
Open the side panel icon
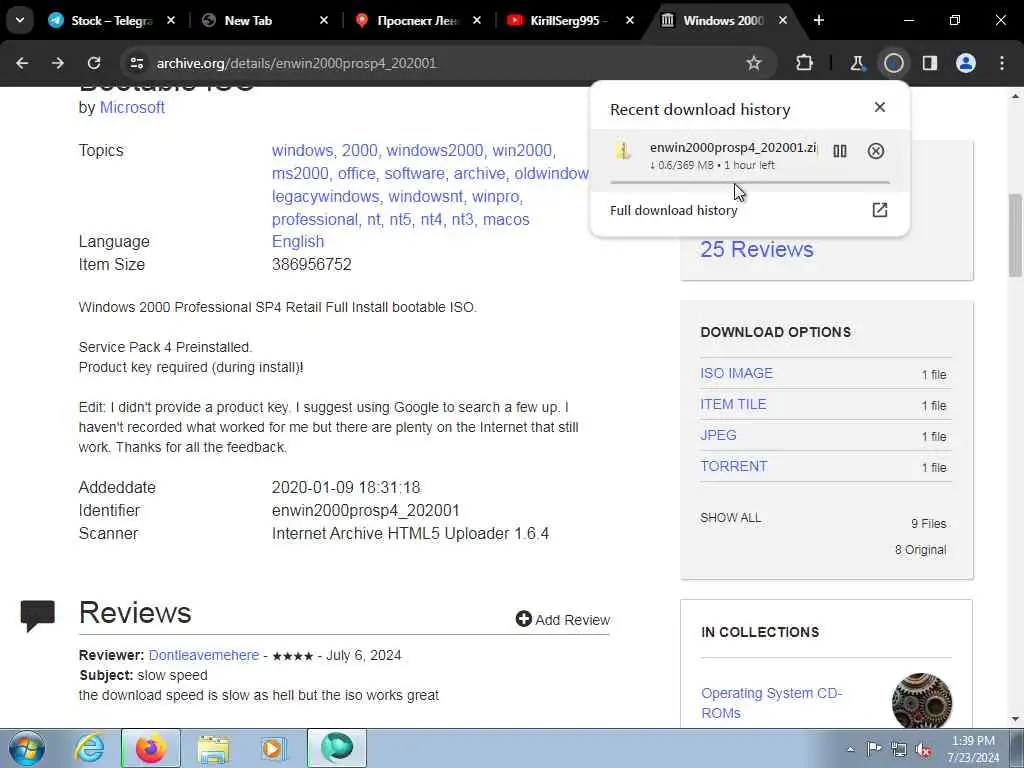[930, 63]
